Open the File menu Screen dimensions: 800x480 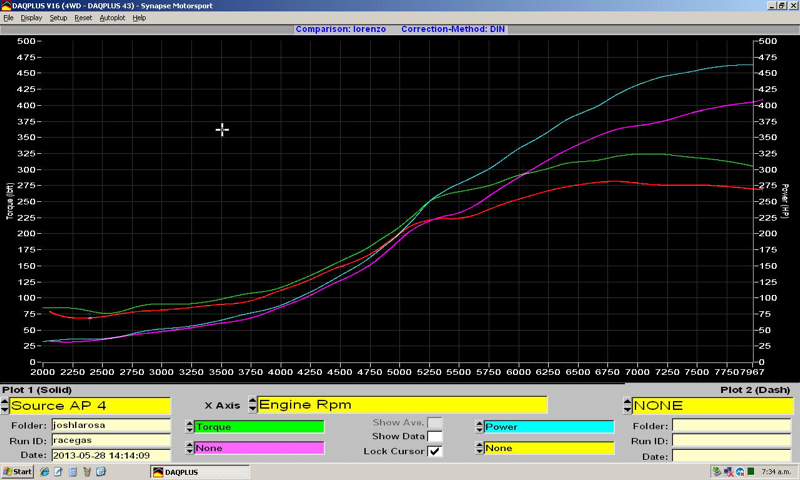pyautogui.click(x=8, y=18)
